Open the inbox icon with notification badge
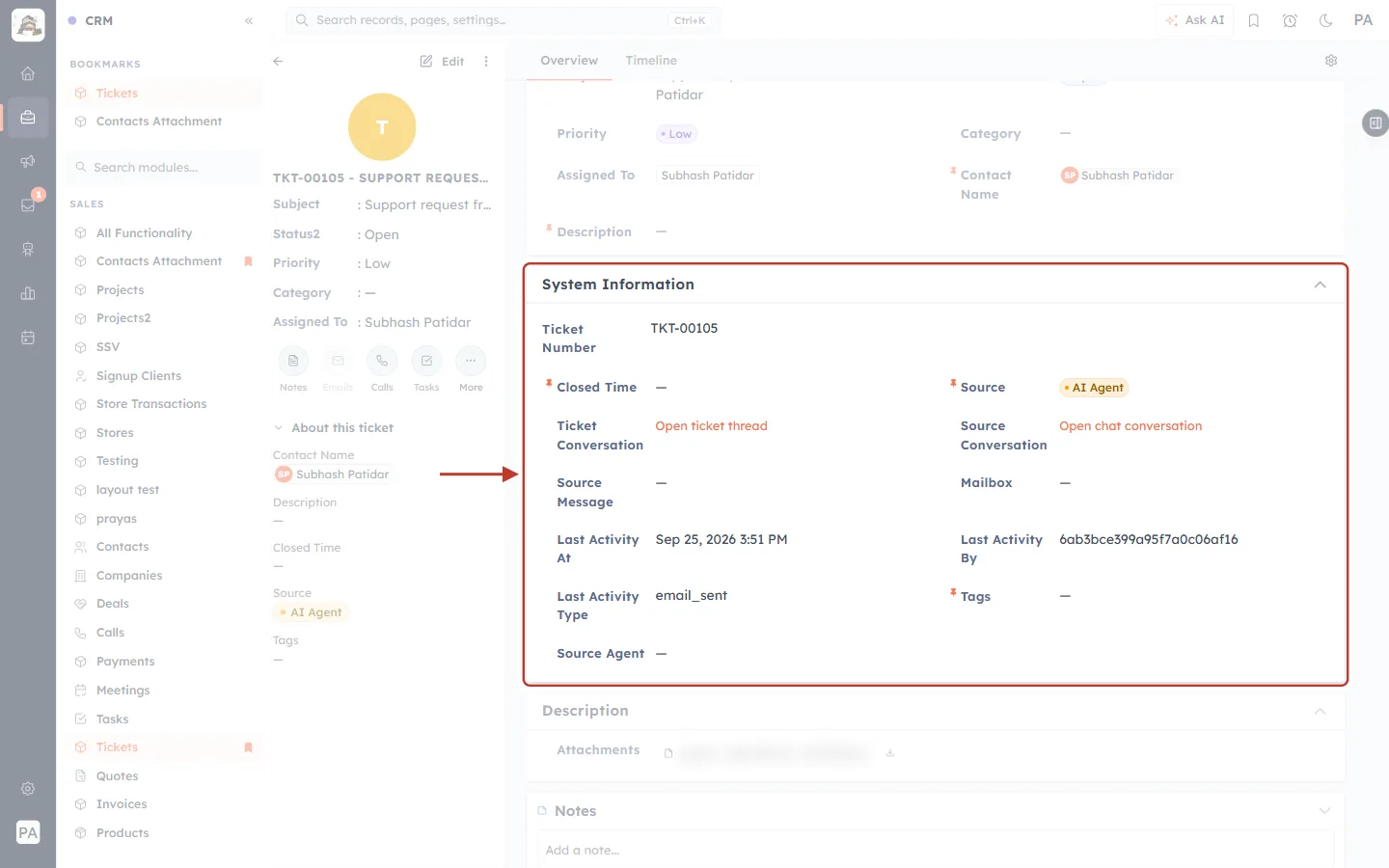This screenshot has width=1389, height=868. tap(28, 204)
